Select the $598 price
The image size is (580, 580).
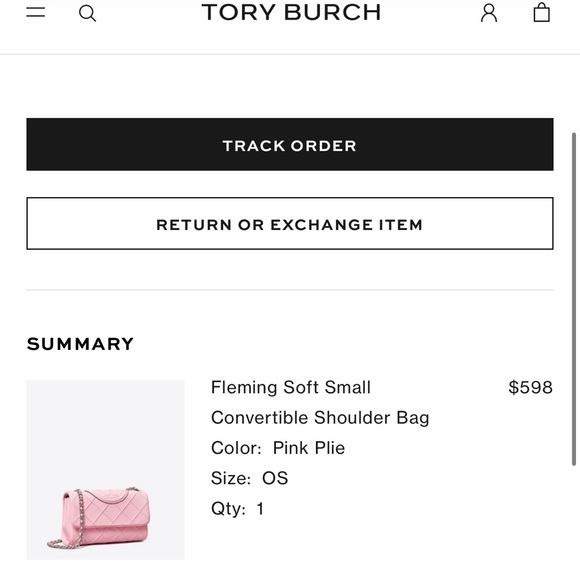click(530, 387)
